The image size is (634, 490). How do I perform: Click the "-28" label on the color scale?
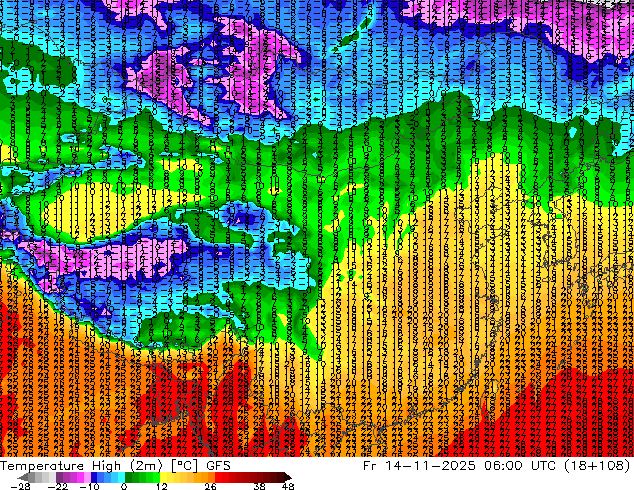[20, 486]
